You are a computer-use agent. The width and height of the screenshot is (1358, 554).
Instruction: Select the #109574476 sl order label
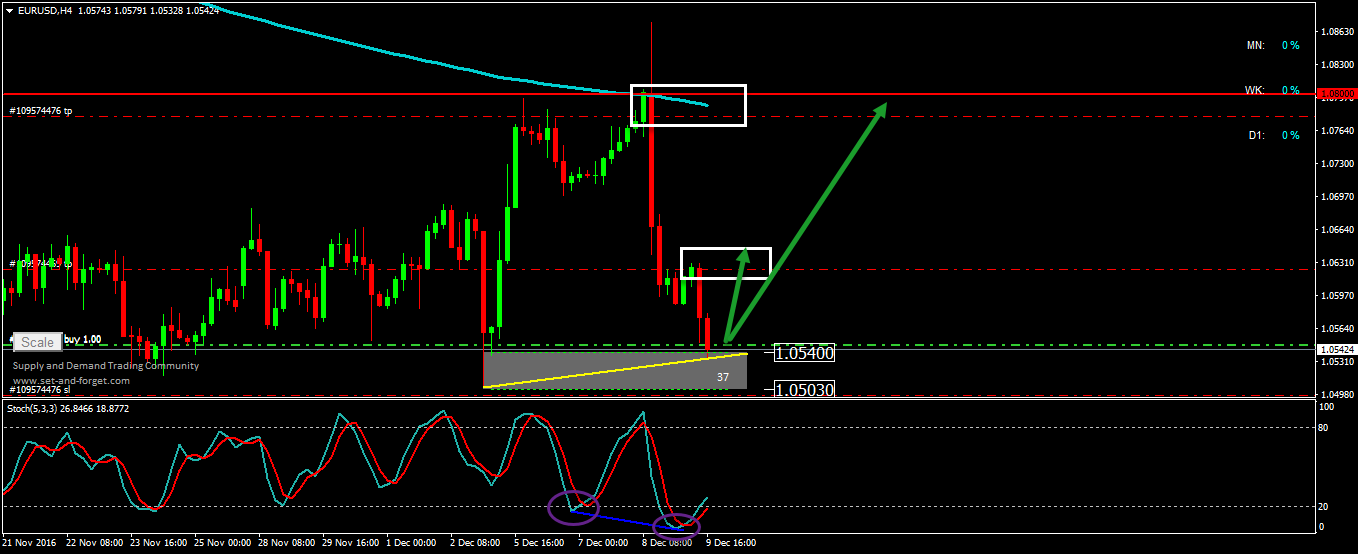pos(40,389)
